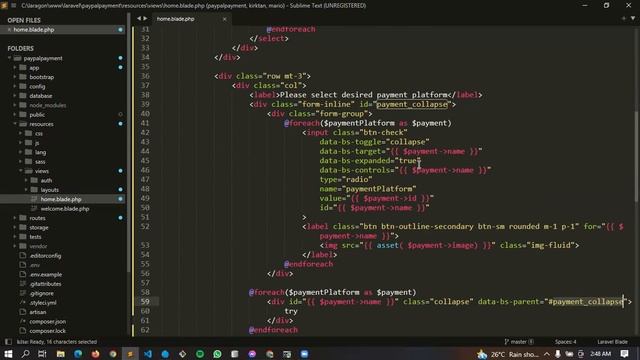
Task: Add new tab with plus icon
Action: 623,18
